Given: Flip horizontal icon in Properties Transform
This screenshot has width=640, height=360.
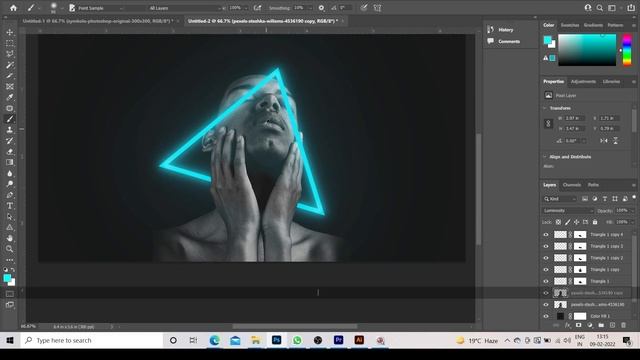Looking at the screenshot, I should point(604,140).
